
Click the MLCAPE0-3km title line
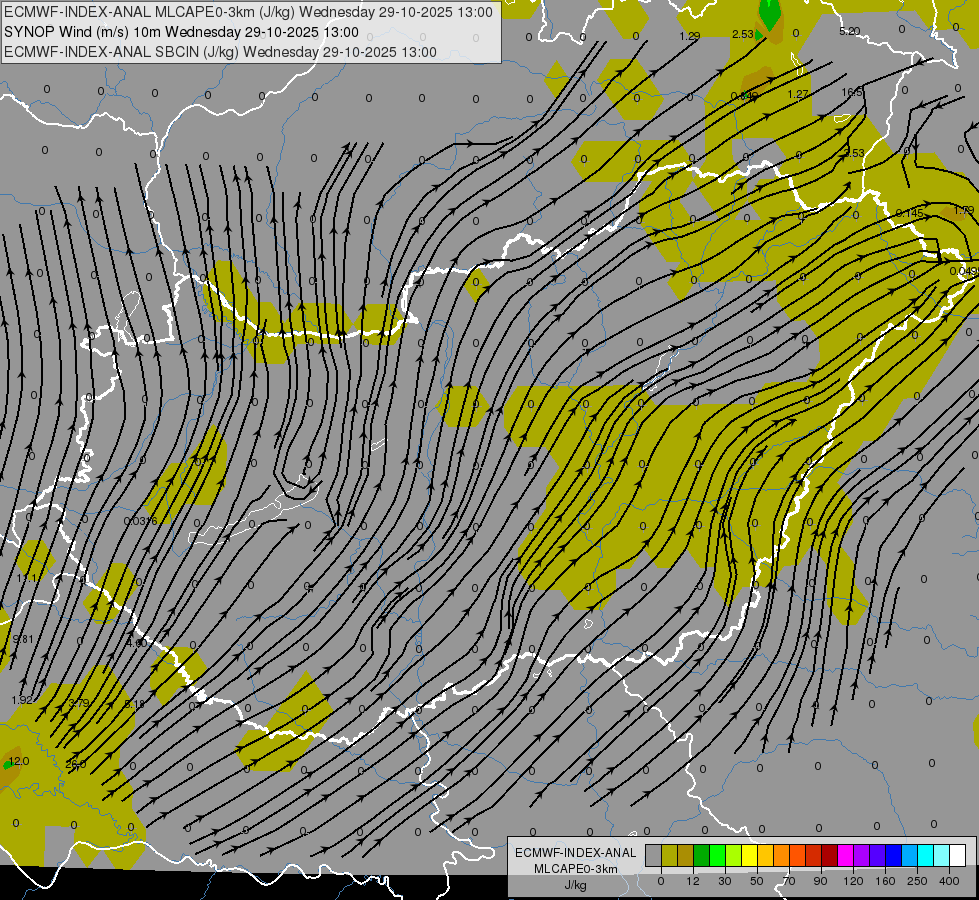248,12
